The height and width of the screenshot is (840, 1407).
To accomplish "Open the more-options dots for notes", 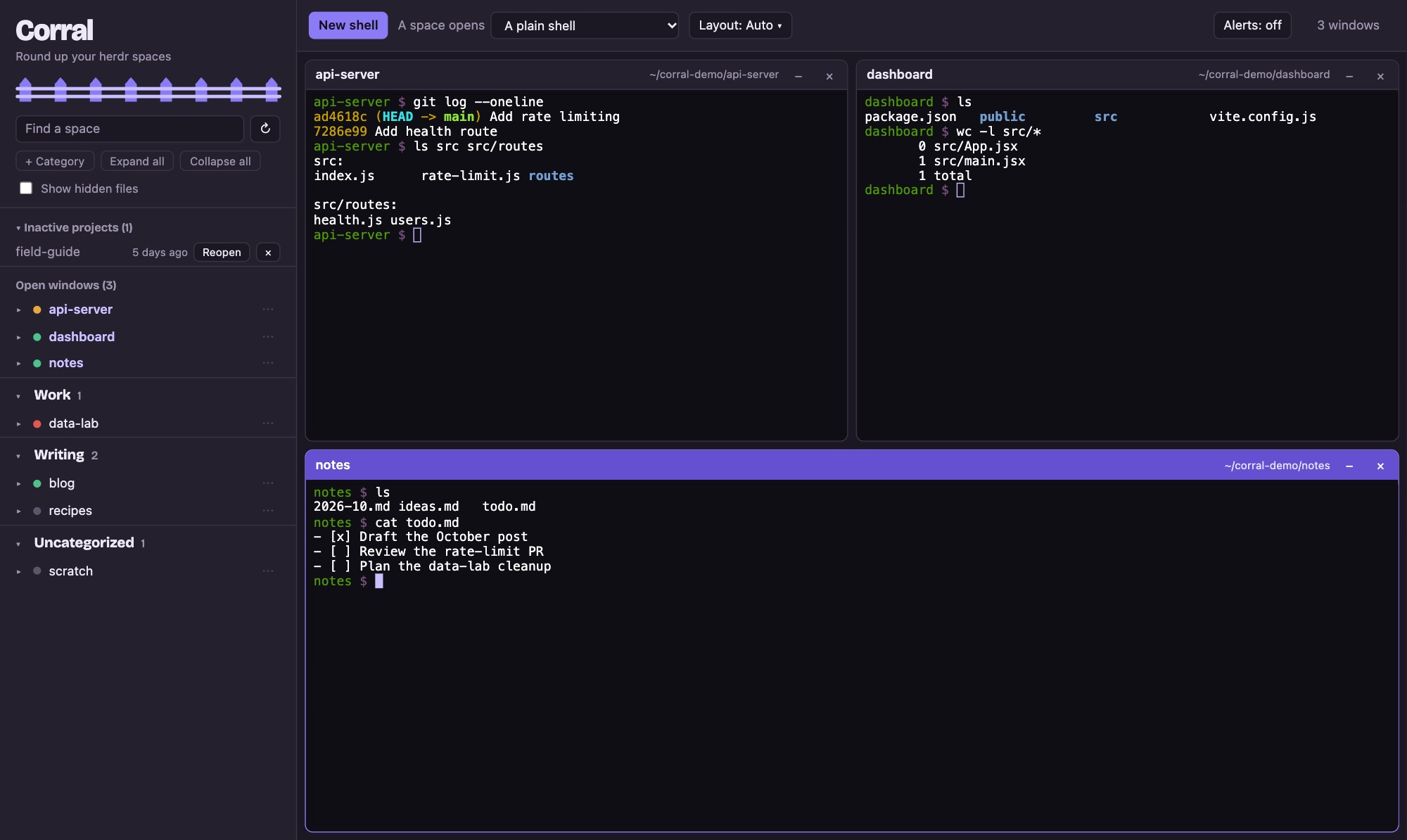I will (268, 363).
